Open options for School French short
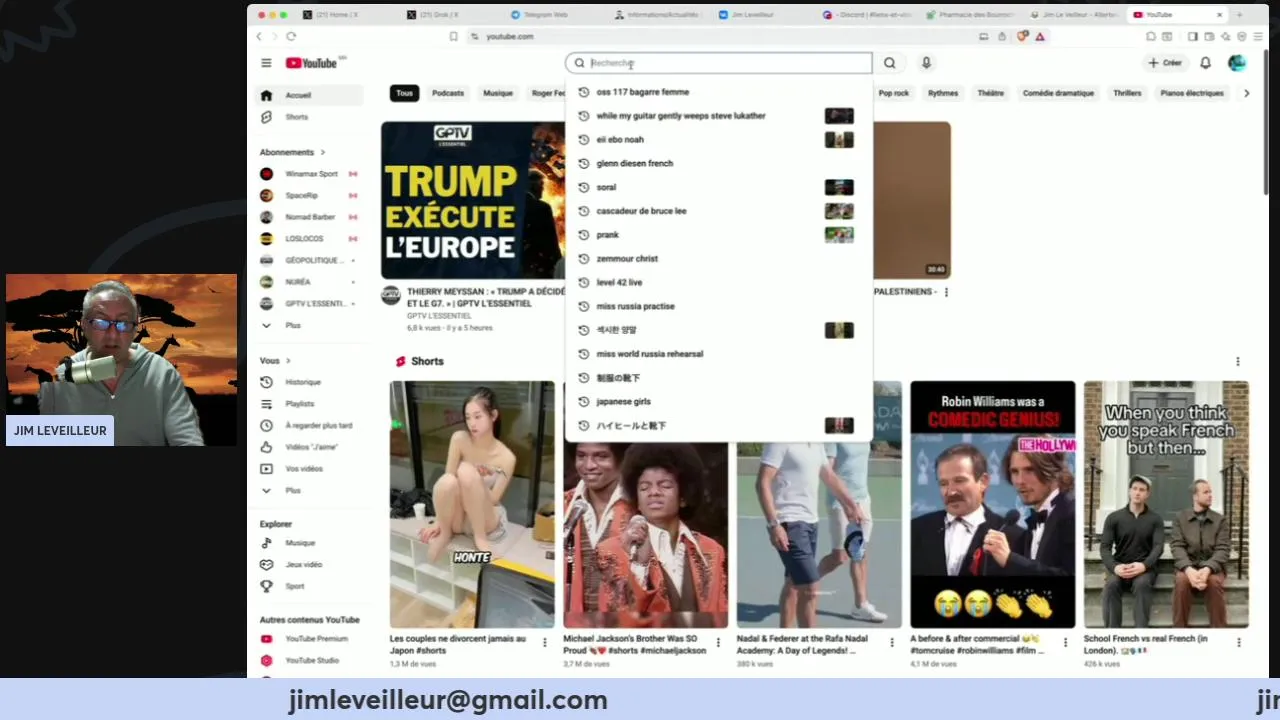This screenshot has width=1280, height=720. tap(1238, 643)
